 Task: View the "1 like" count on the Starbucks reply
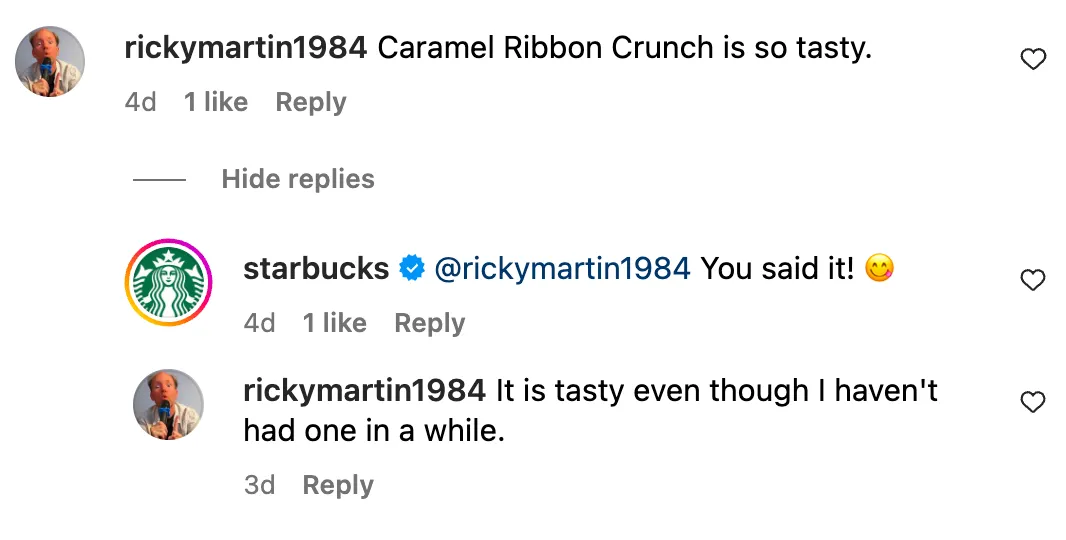pyautogui.click(x=335, y=323)
